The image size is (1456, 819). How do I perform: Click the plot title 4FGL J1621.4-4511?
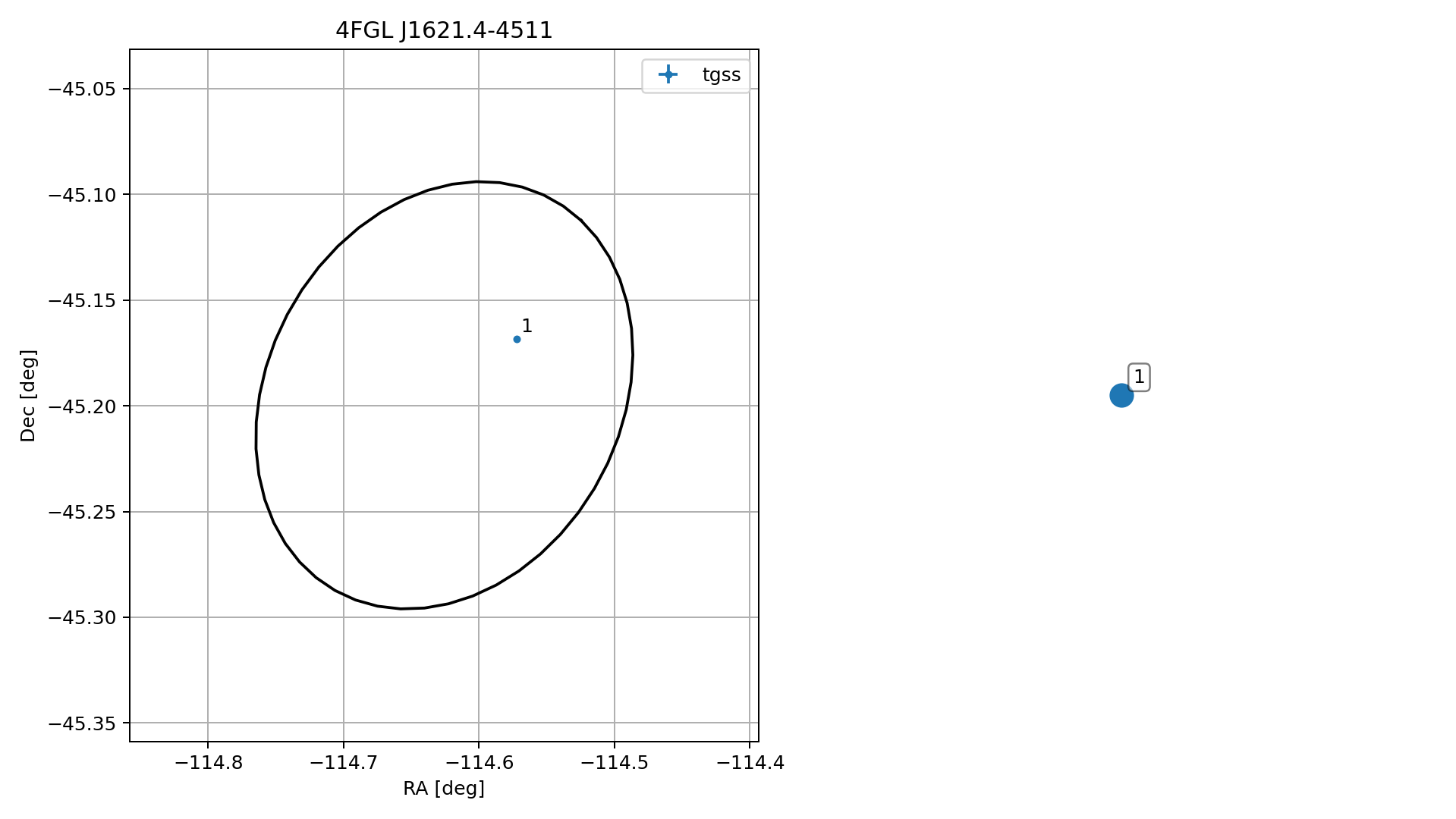coord(444,30)
